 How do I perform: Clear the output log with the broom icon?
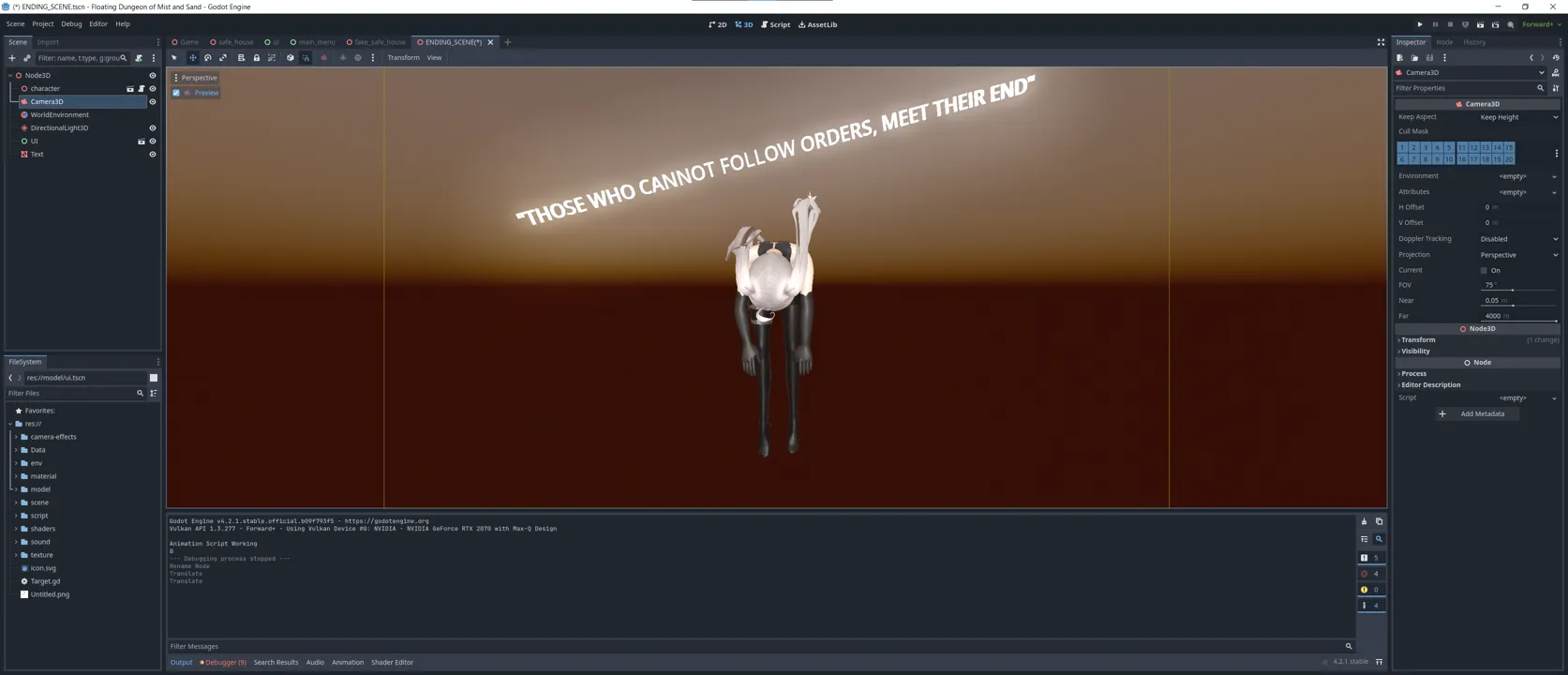point(1364,522)
